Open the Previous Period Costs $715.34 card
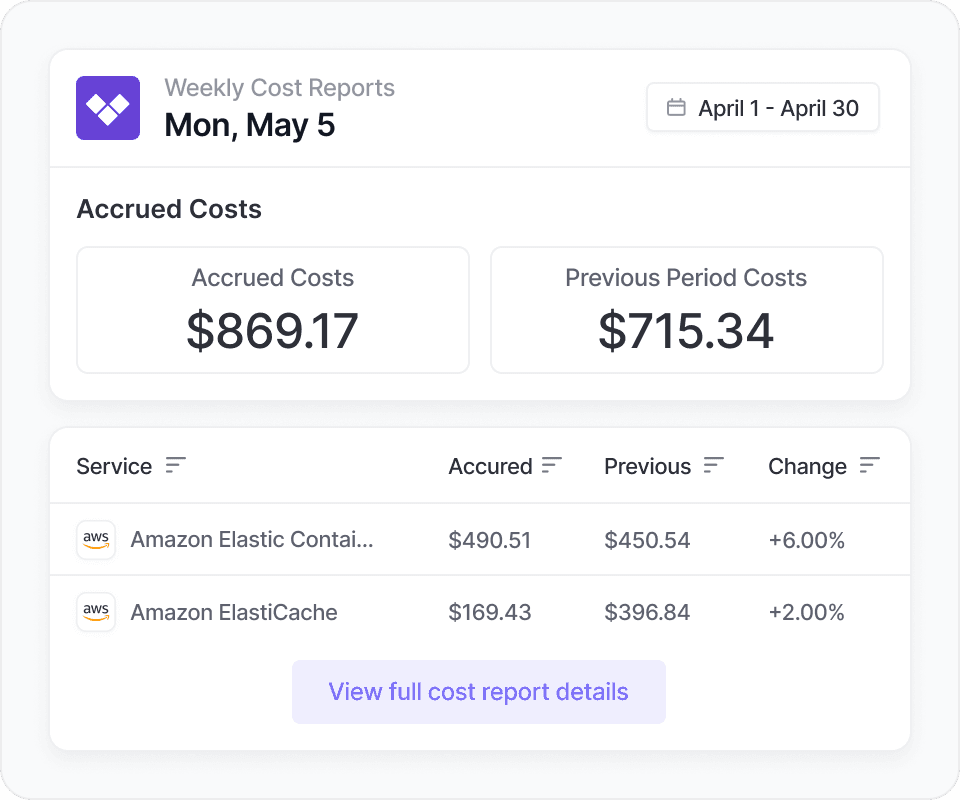 [x=686, y=310]
